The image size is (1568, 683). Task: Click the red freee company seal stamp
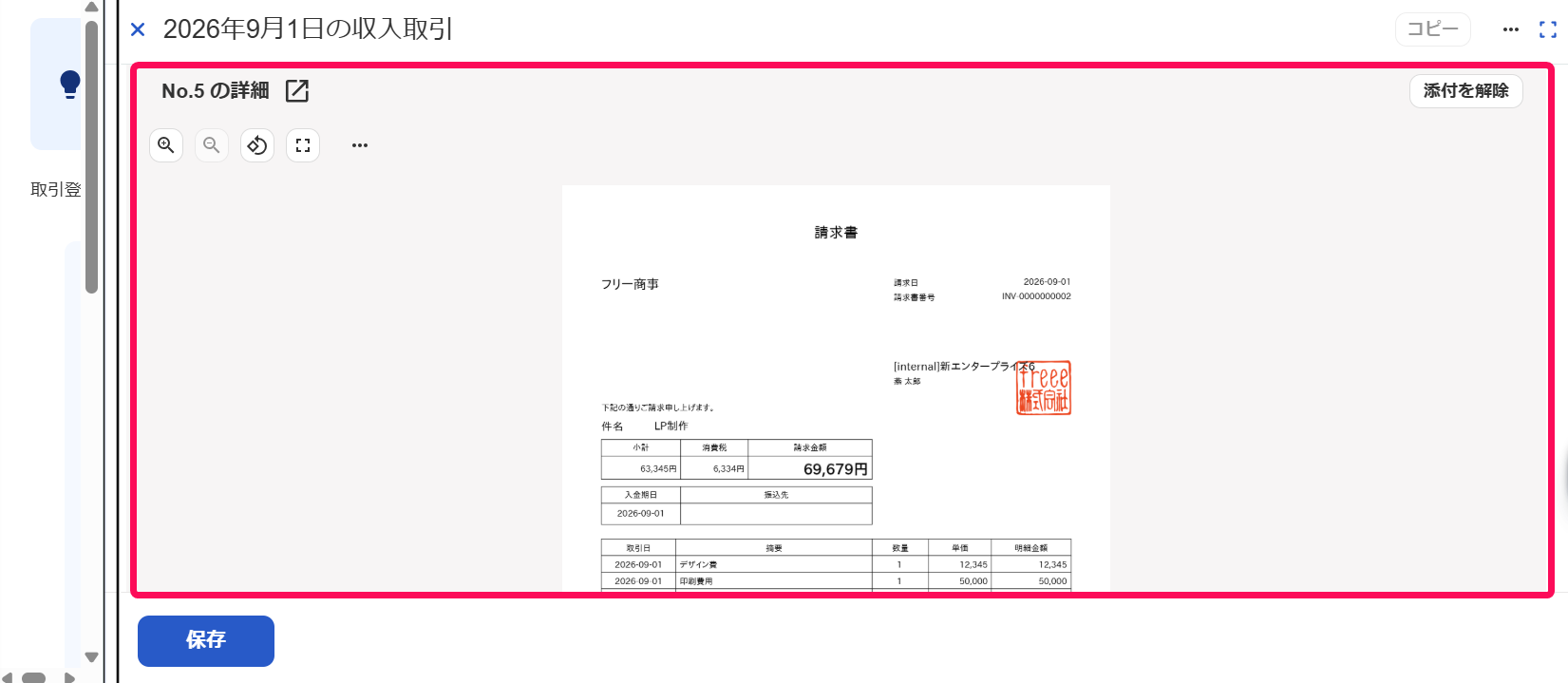[1044, 388]
